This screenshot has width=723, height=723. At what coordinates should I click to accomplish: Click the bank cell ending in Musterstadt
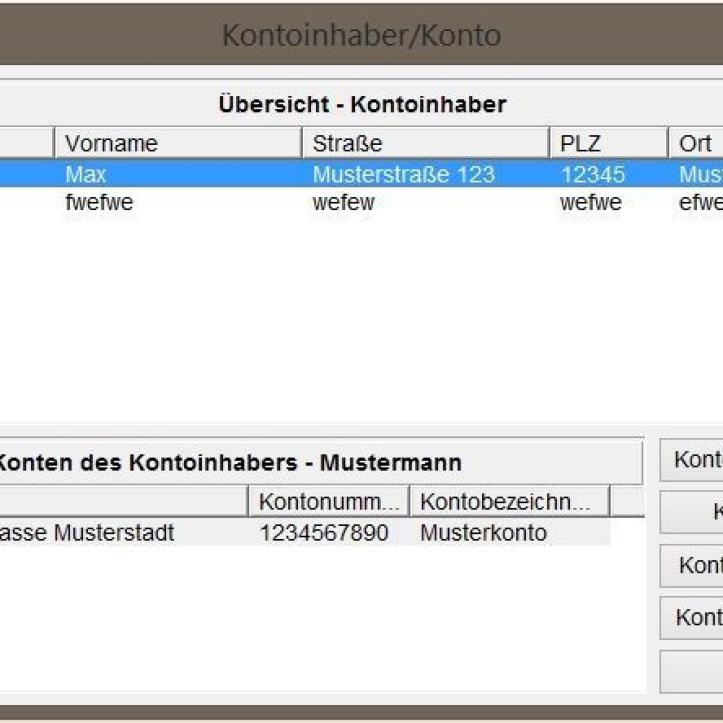pos(90,533)
